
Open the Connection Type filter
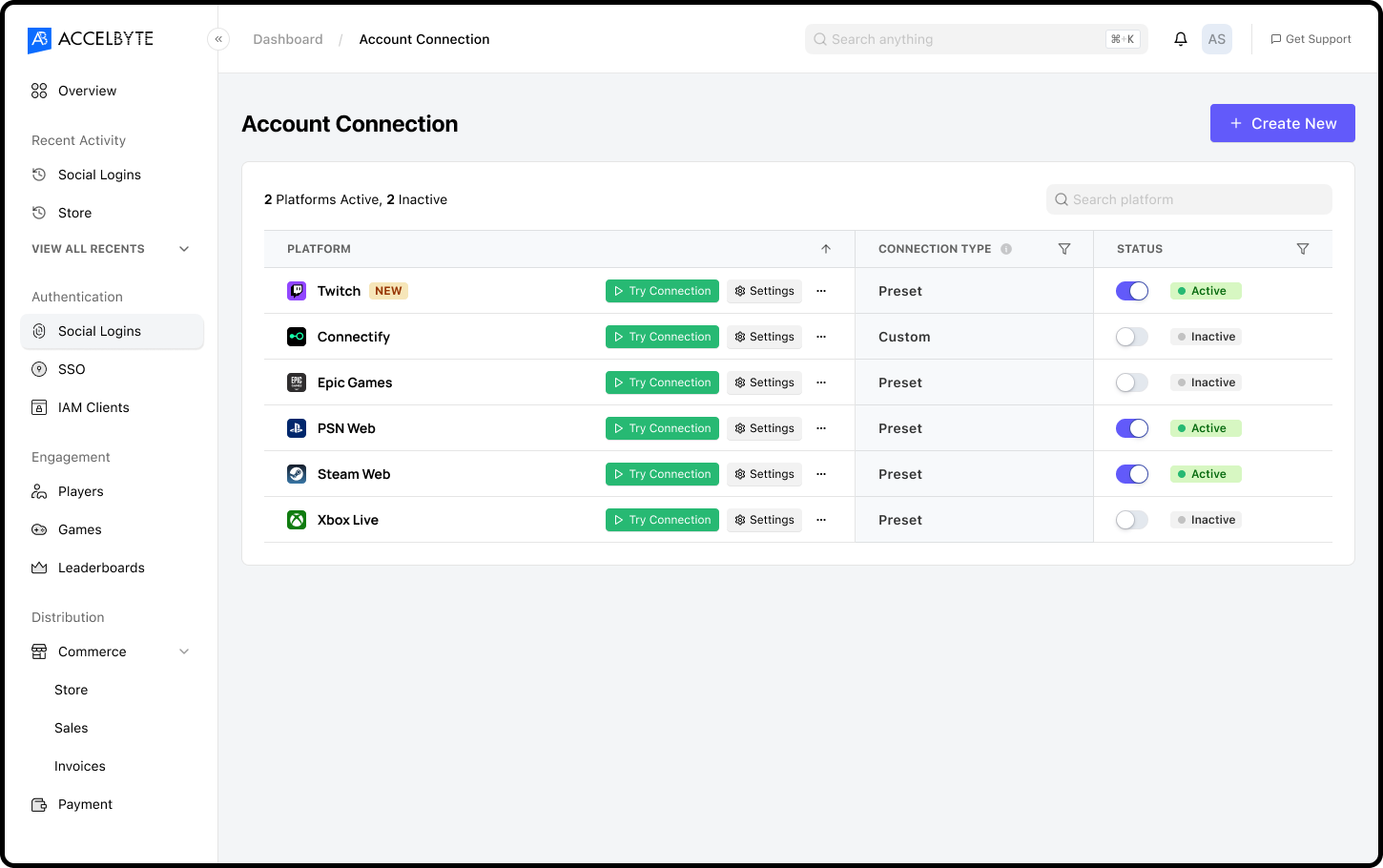(x=1064, y=249)
